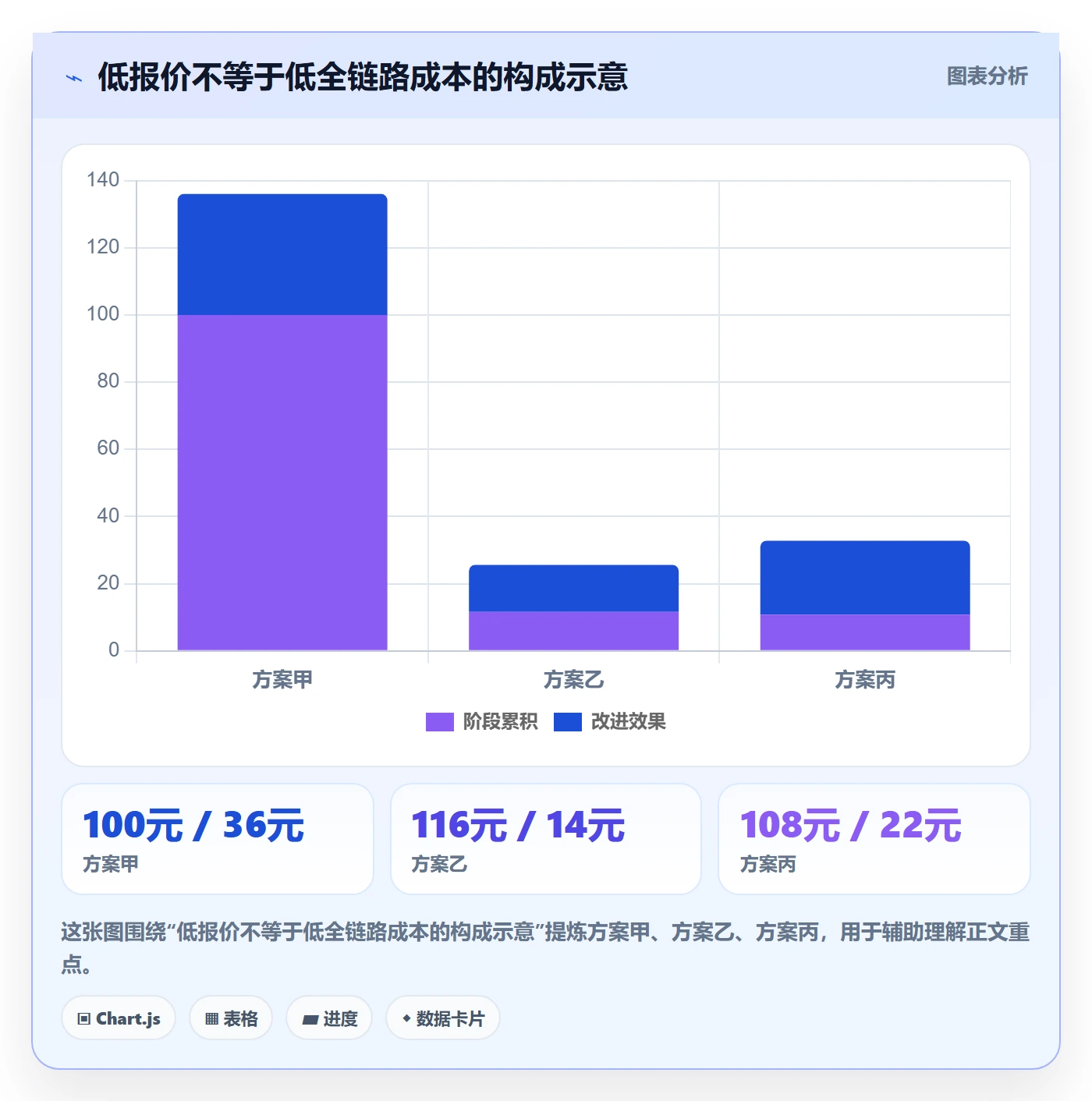The image size is (1092, 1101).
Task: Select the 图表分析 label in header
Action: coord(987,76)
